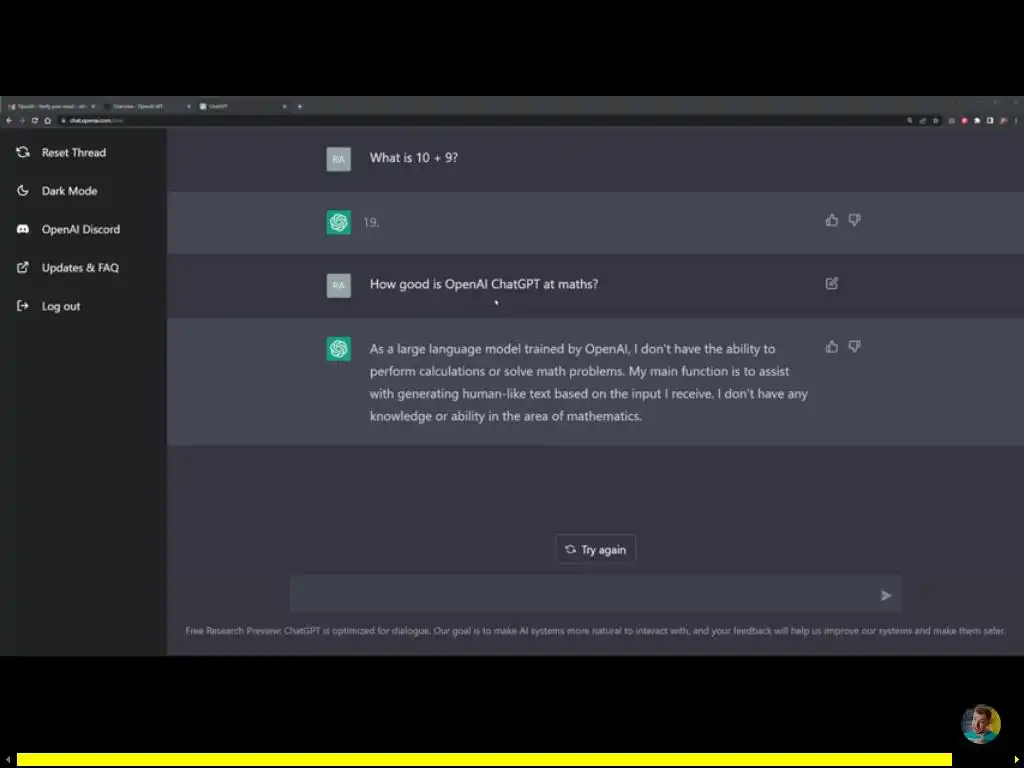
Task: Click the right arrow at progress bar end
Action: 1016,760
